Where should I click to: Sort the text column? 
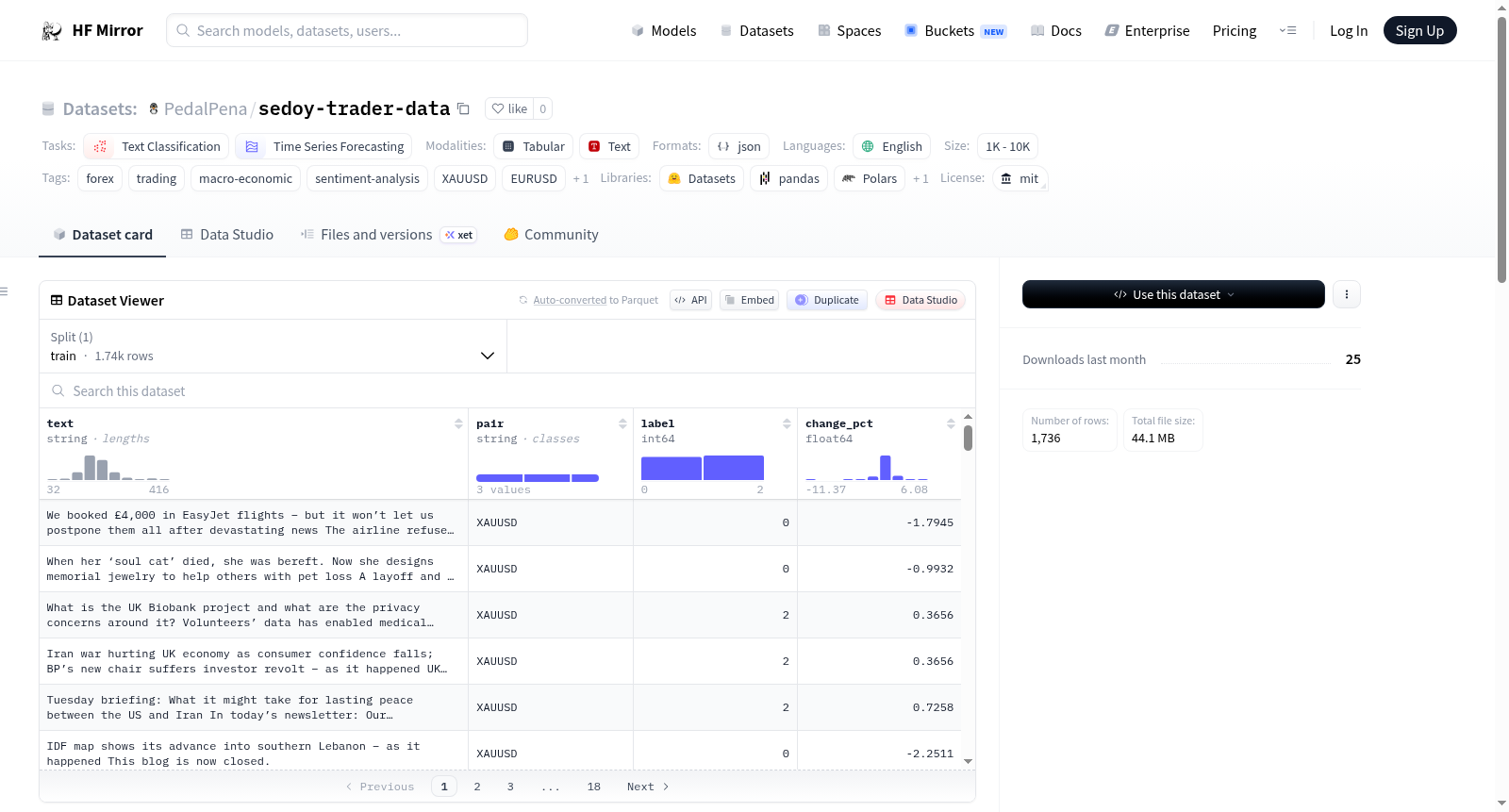pyautogui.click(x=458, y=423)
